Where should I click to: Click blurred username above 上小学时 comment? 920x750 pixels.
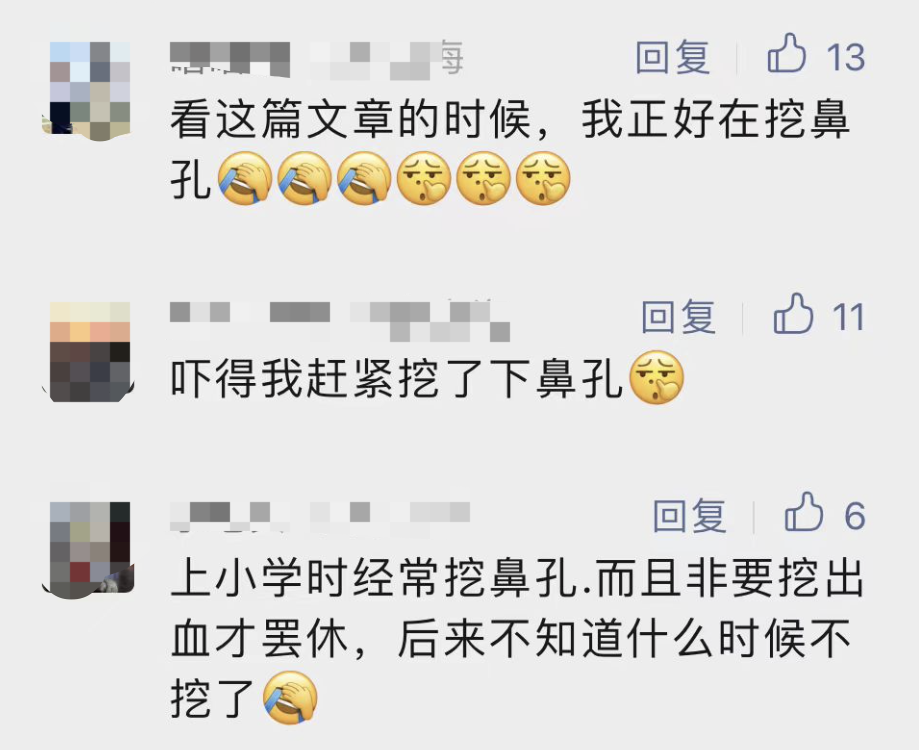point(320,516)
